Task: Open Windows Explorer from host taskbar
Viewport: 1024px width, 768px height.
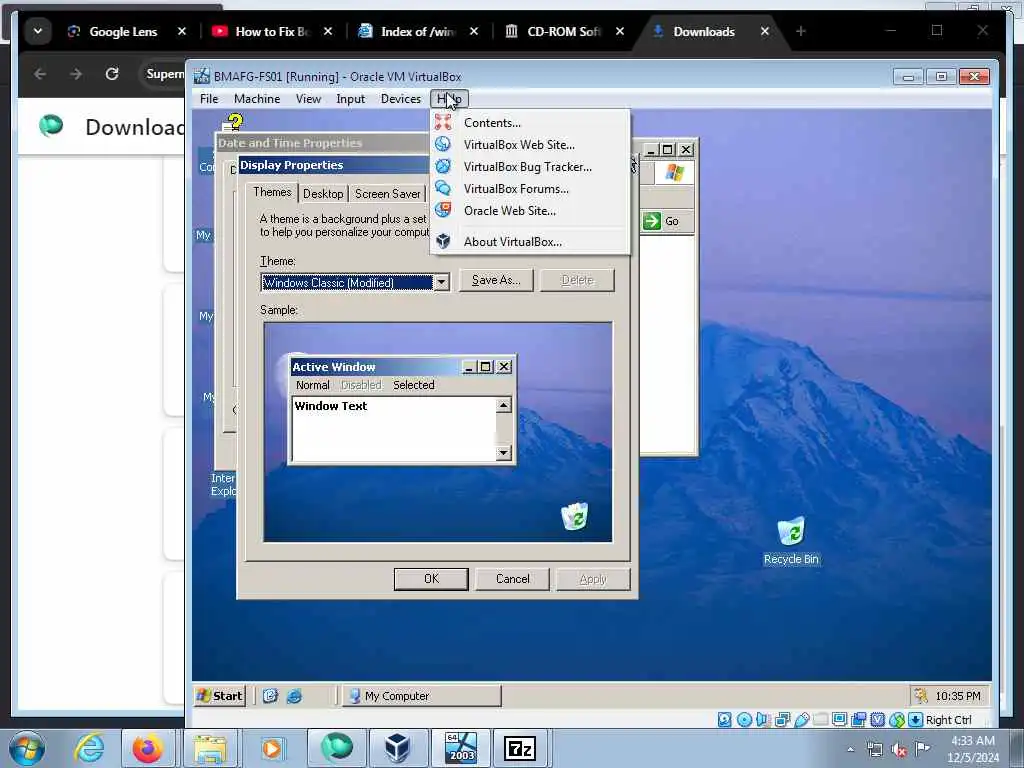Action: pyautogui.click(x=209, y=748)
